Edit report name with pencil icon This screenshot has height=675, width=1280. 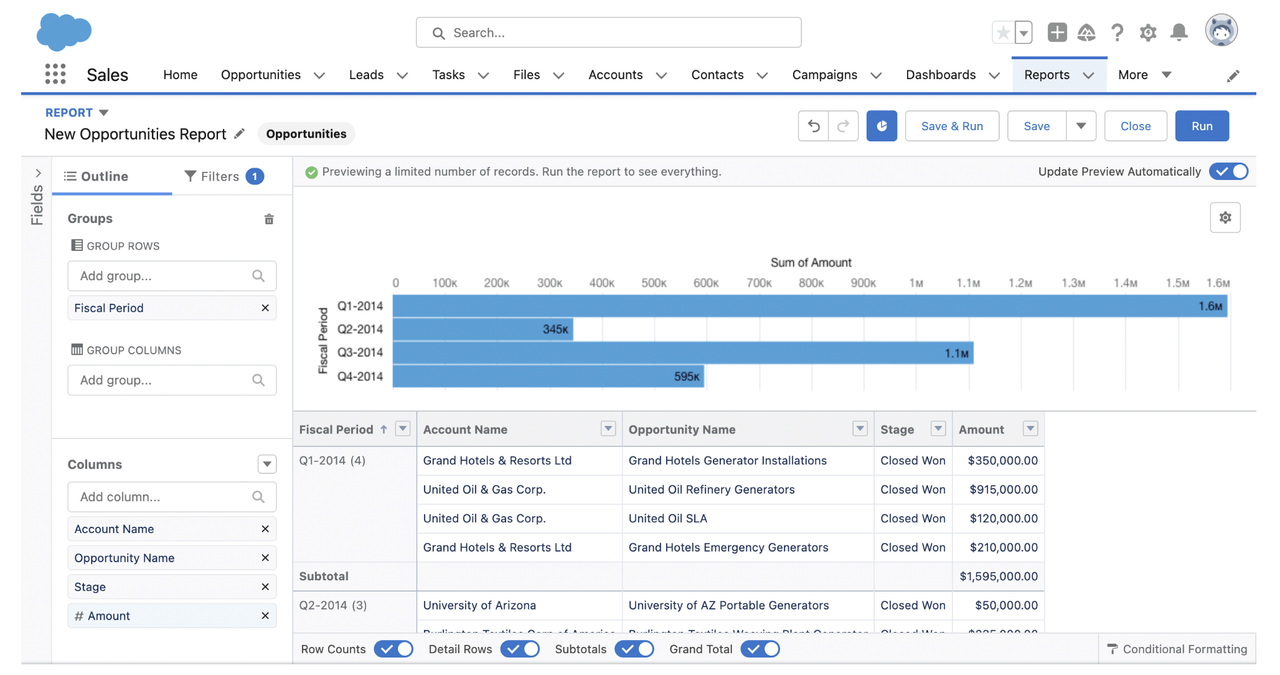click(240, 134)
